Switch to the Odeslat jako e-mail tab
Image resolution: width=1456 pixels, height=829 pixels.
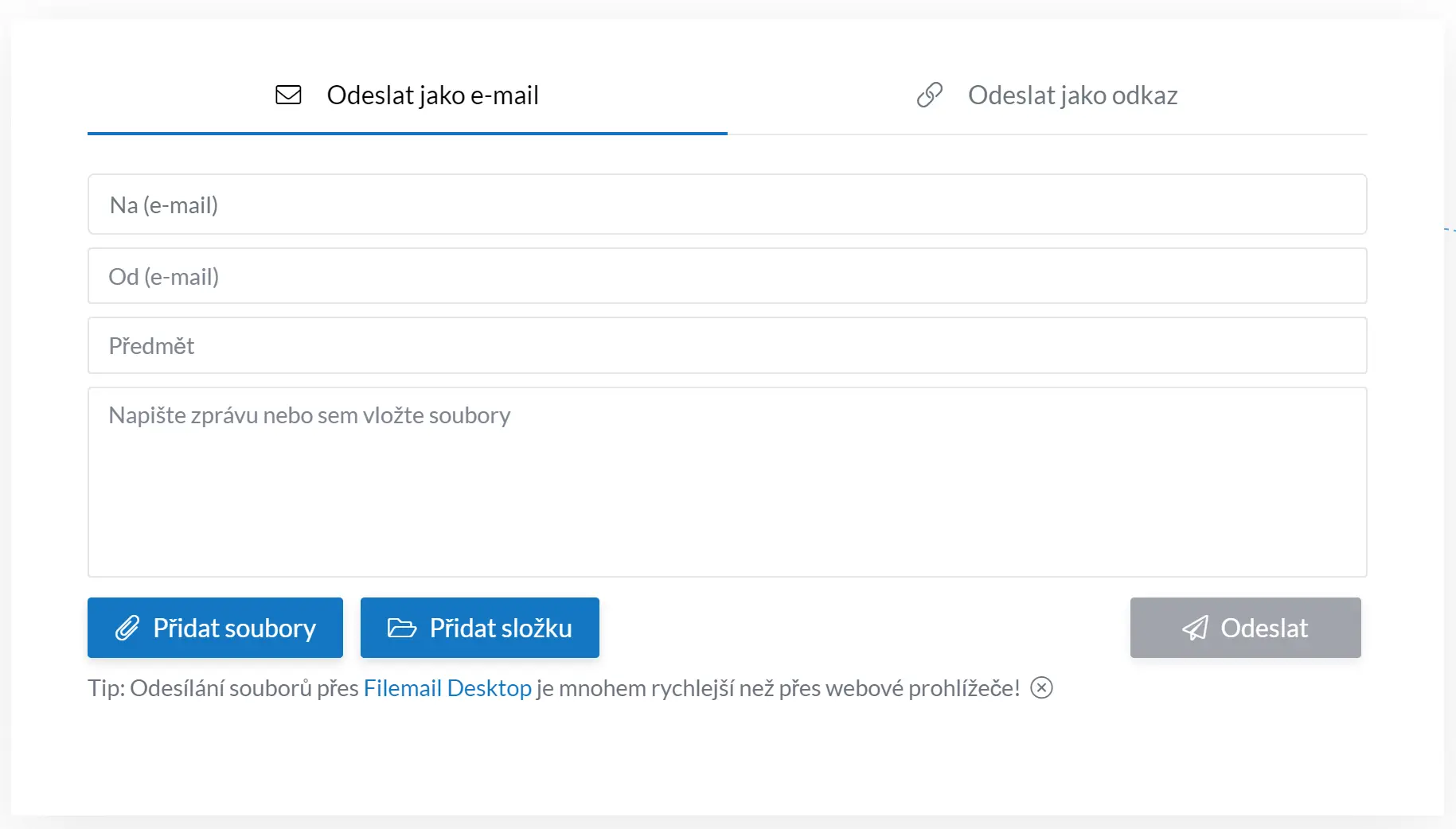(x=432, y=95)
